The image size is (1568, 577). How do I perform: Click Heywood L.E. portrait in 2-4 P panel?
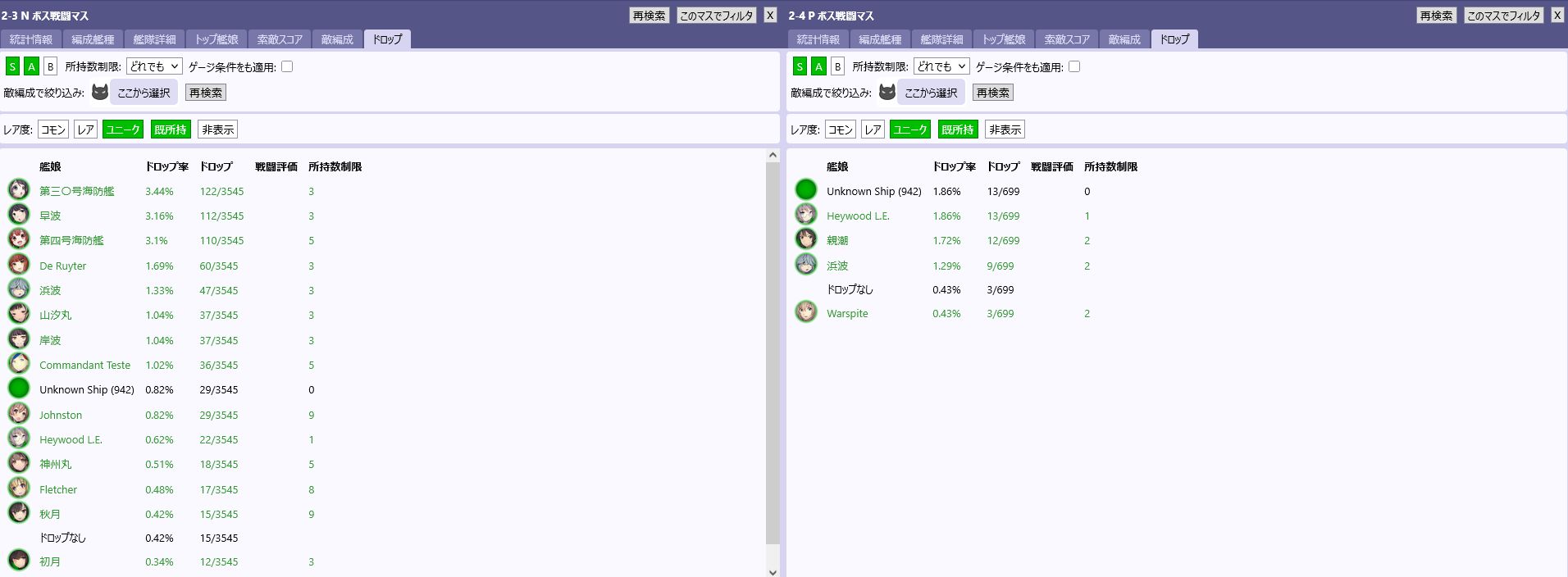point(806,215)
